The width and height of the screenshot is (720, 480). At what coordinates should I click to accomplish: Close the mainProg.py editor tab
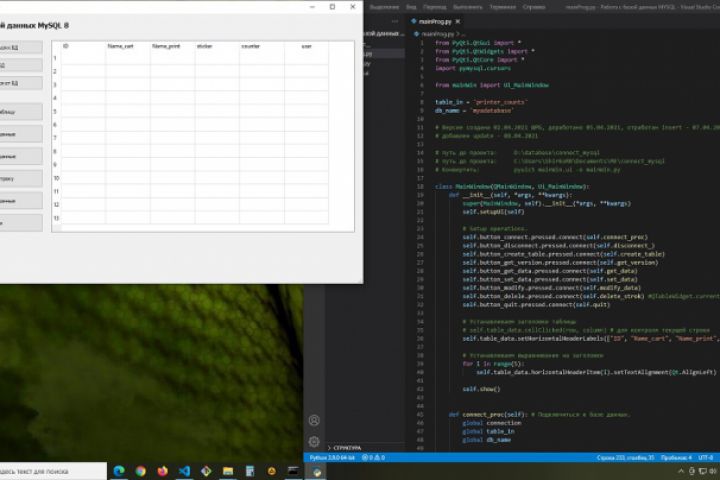click(458, 21)
